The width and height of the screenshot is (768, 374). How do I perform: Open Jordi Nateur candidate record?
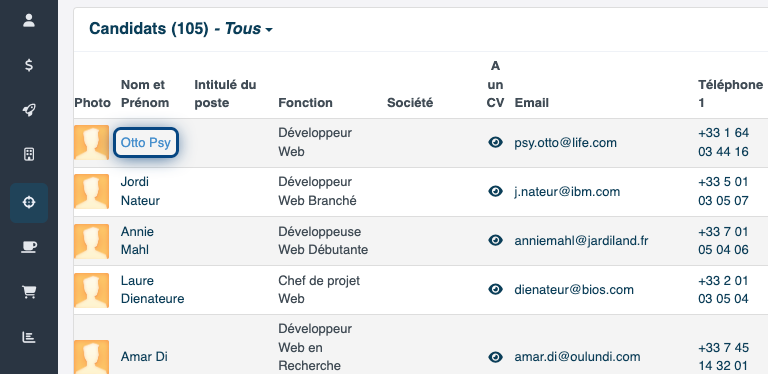140,191
